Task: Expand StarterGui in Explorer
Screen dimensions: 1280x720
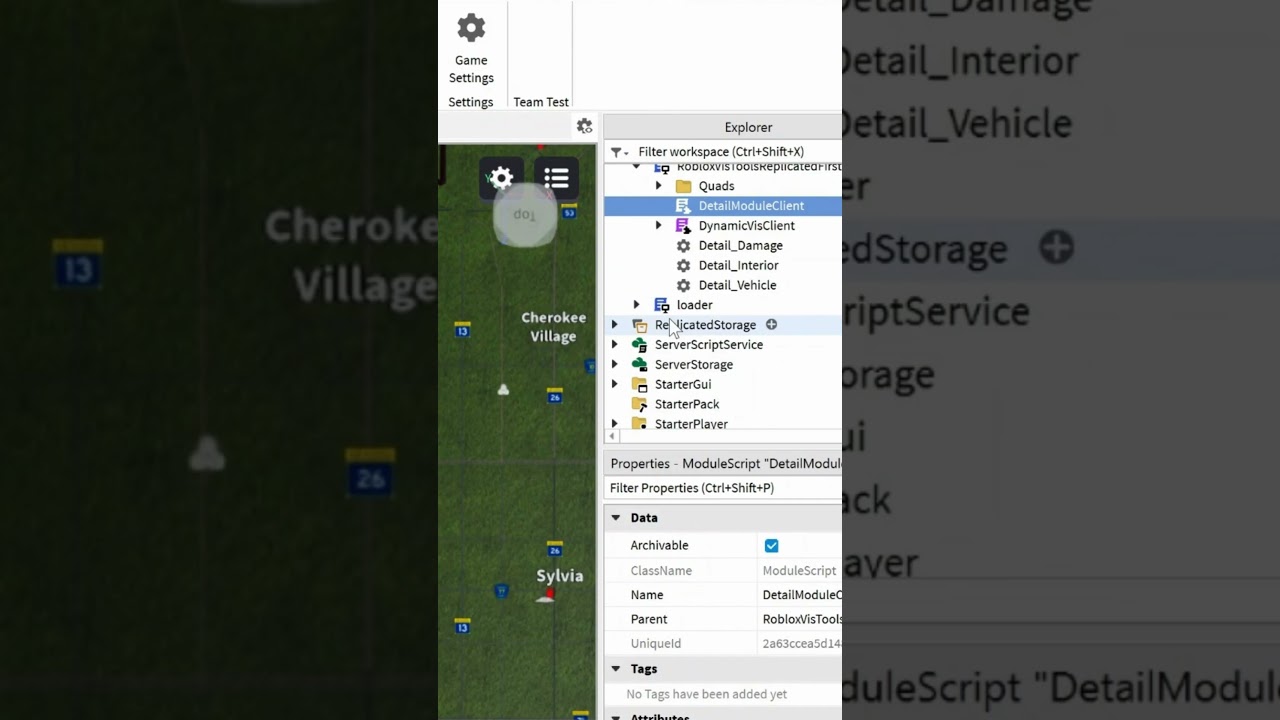Action: point(614,384)
